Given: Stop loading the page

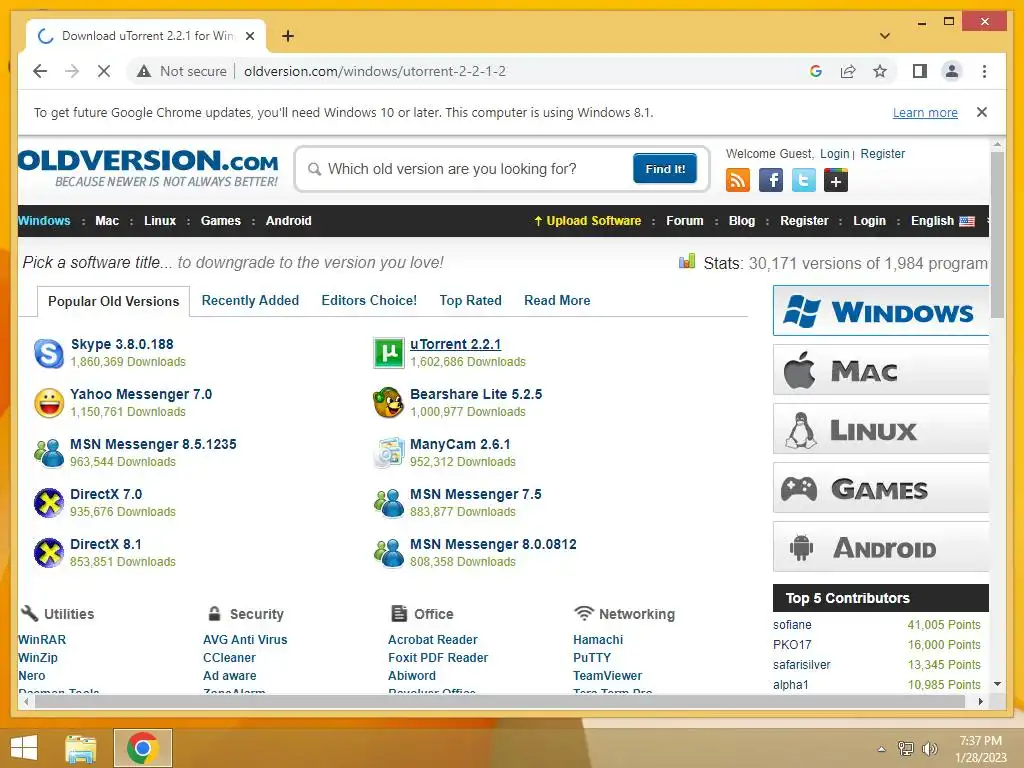Looking at the screenshot, I should [104, 71].
